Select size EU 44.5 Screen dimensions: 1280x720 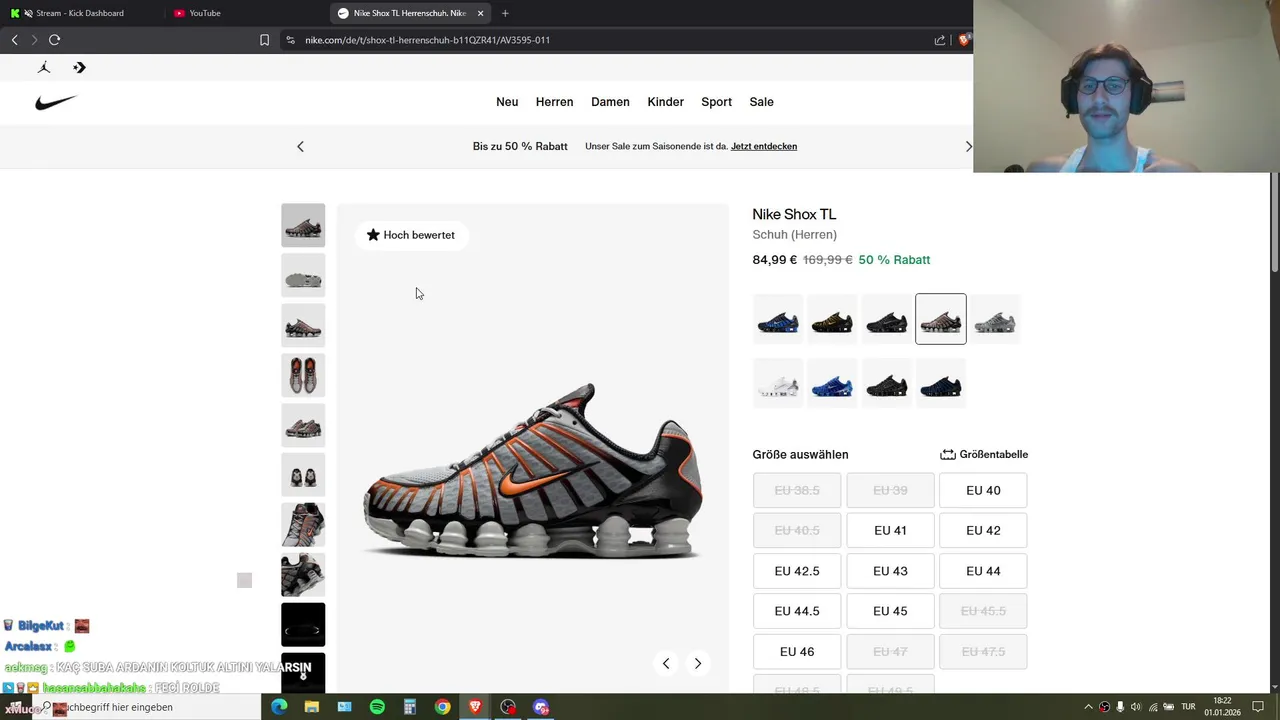(x=797, y=611)
